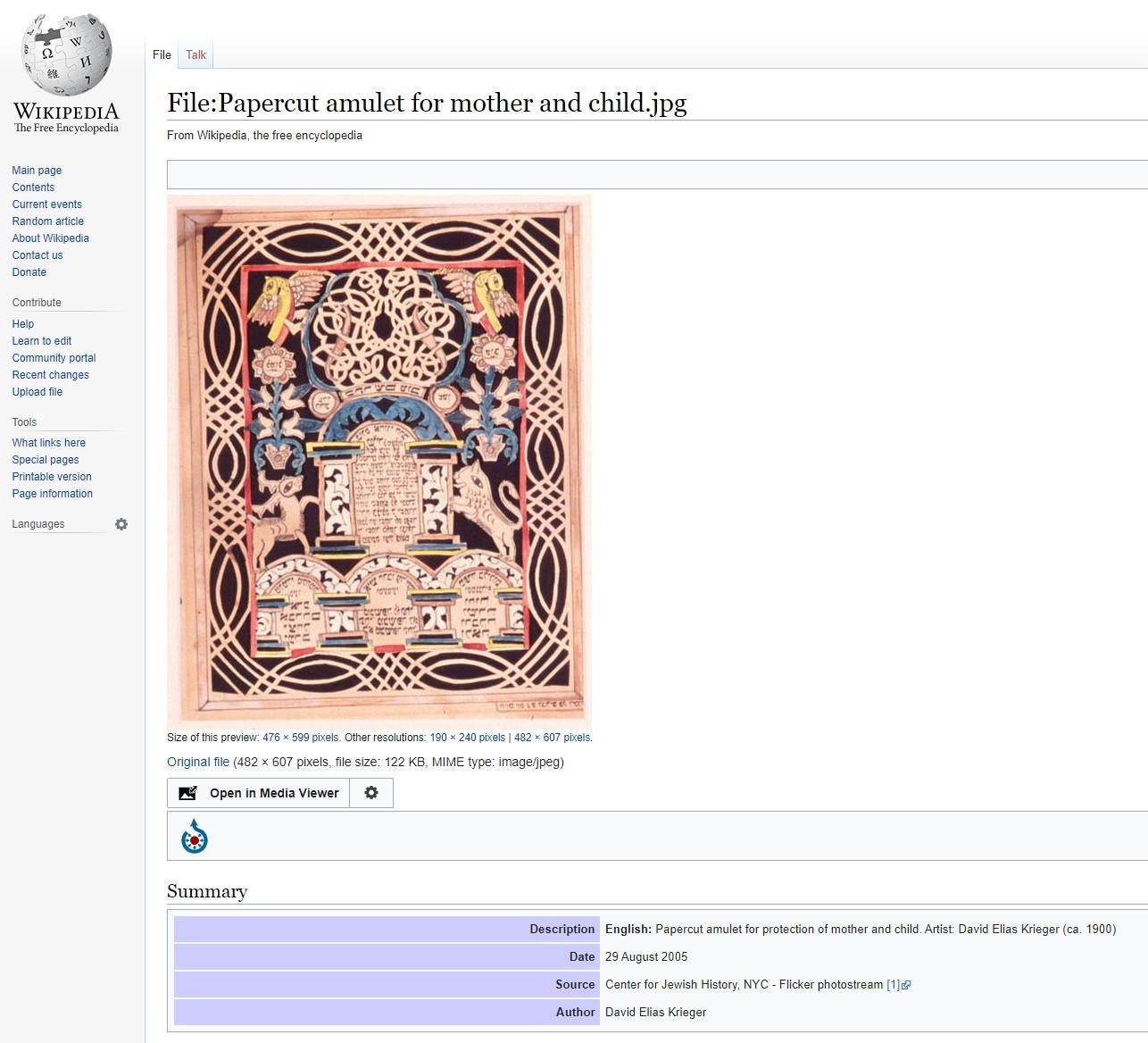Image resolution: width=1148 pixels, height=1043 pixels.
Task: Click Contact us link
Action: [x=37, y=255]
